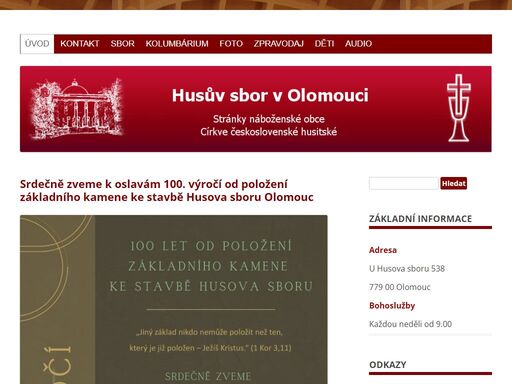Image resolution: width=512 pixels, height=384 pixels.
Task: Click the Bohoslužby label in the sidebar
Action: (x=392, y=306)
